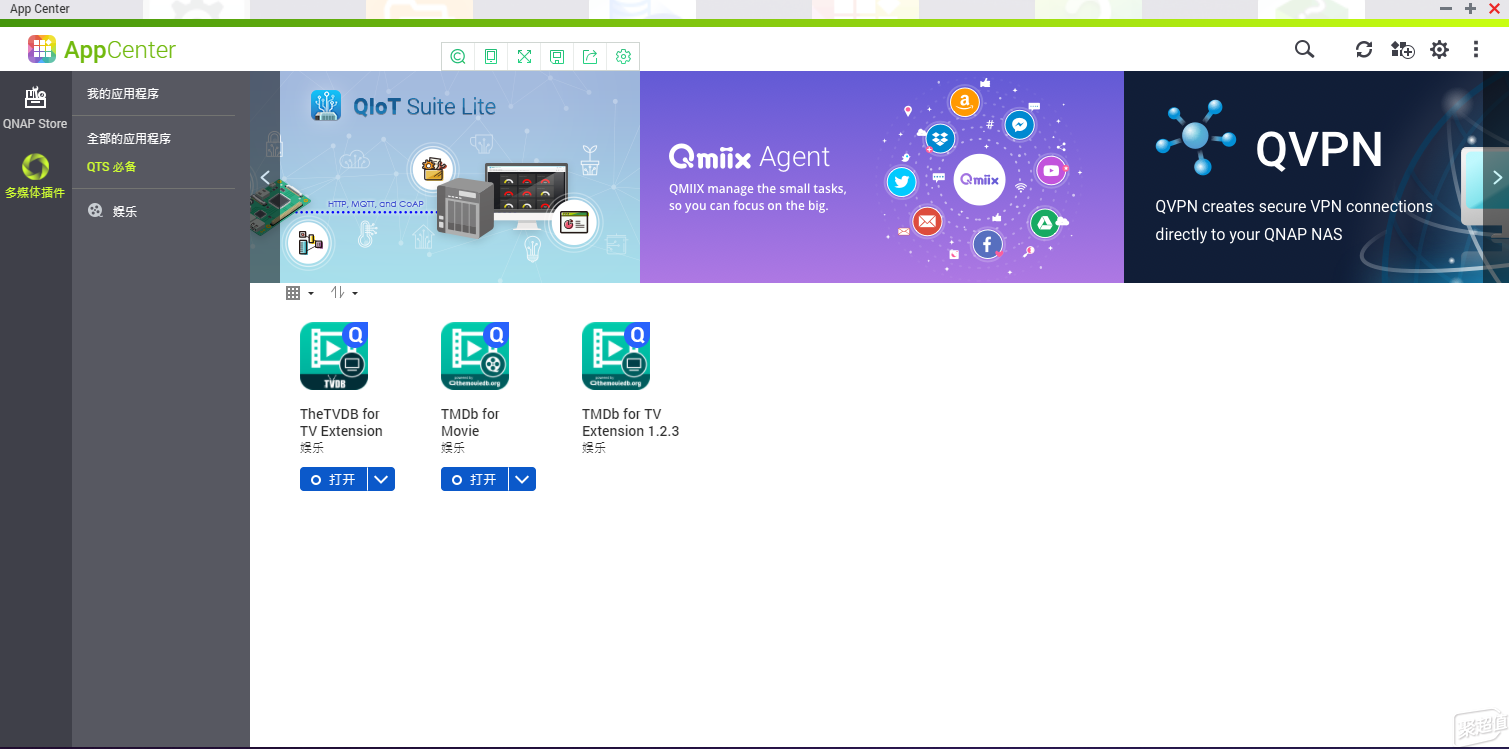
Task: Click the Qmiix Agent banner
Action: tap(882, 177)
